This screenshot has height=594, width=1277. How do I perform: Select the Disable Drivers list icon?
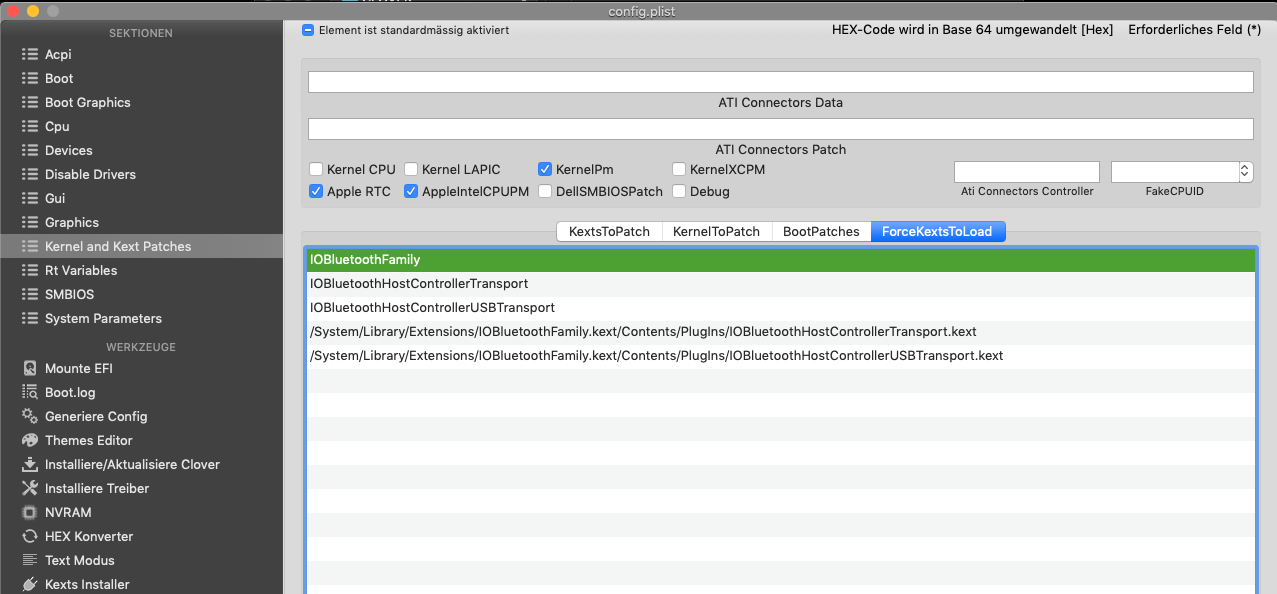30,174
